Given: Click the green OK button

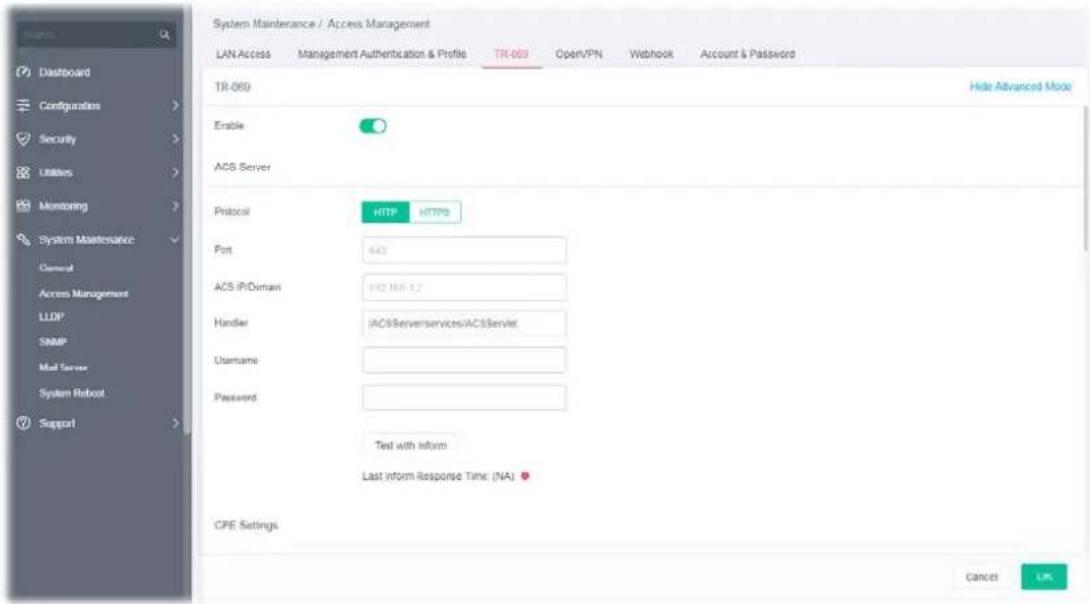Looking at the screenshot, I should [1044, 576].
